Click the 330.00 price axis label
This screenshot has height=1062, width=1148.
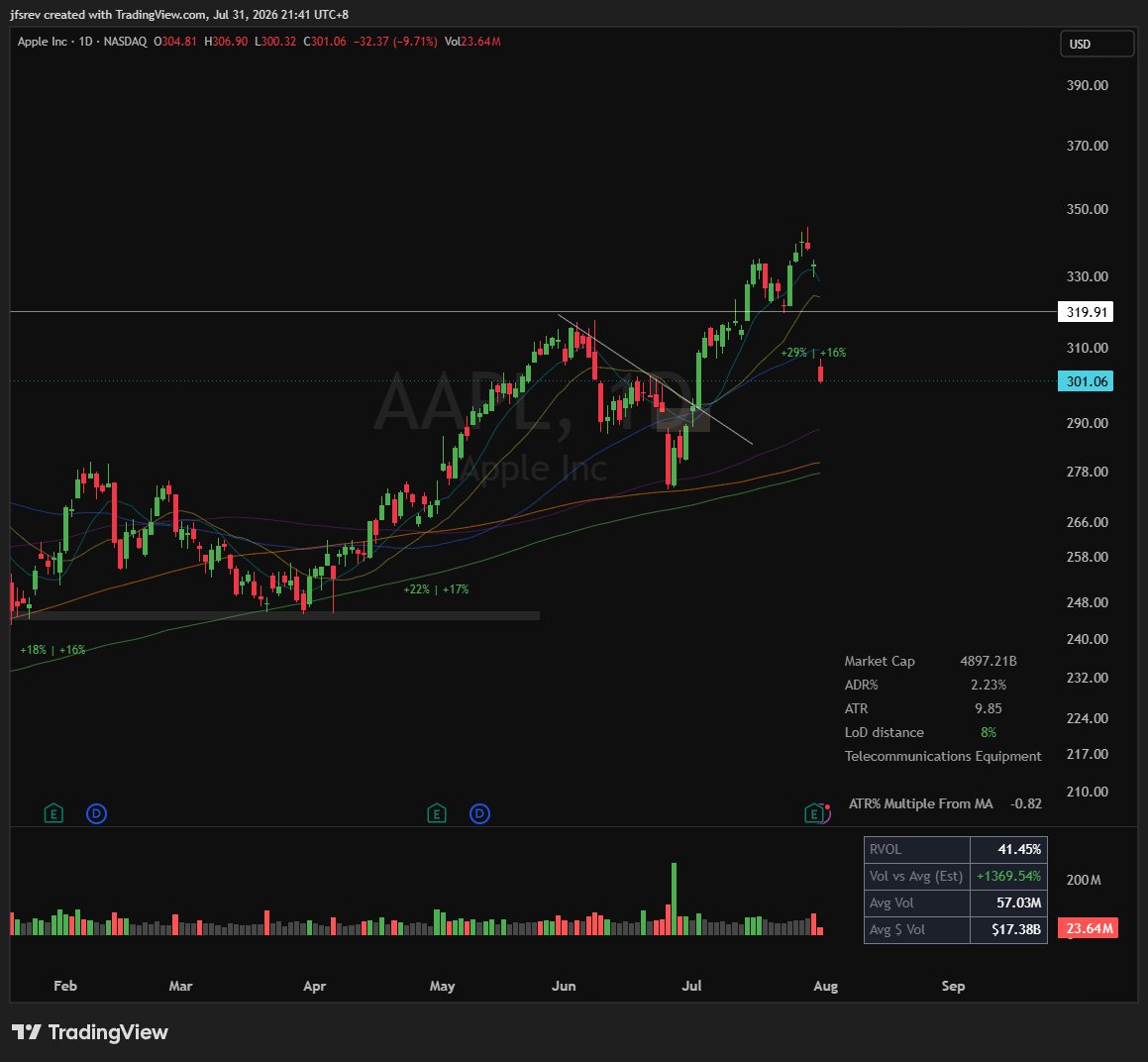coord(1088,276)
